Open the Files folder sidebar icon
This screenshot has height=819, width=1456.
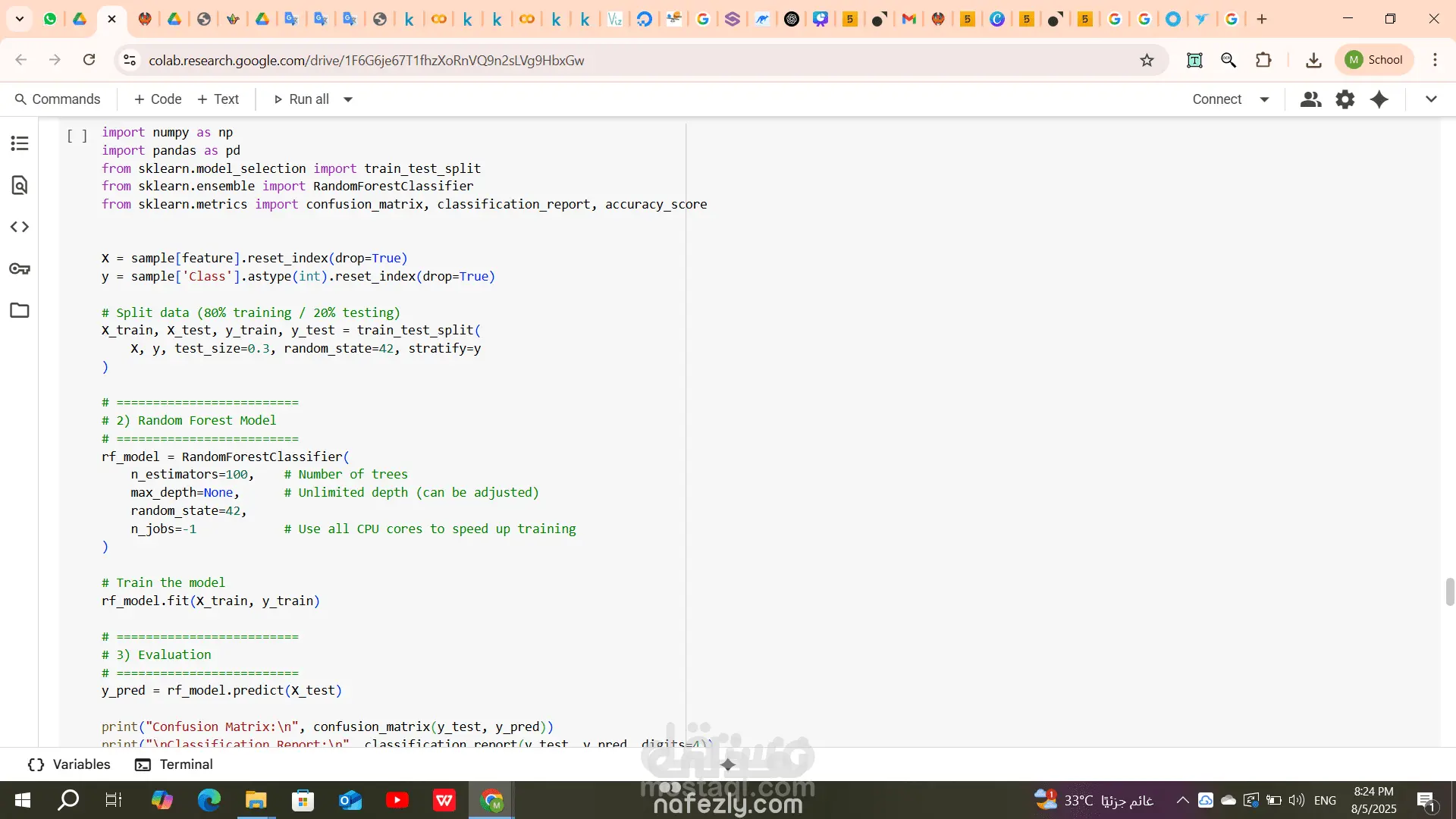(20, 310)
